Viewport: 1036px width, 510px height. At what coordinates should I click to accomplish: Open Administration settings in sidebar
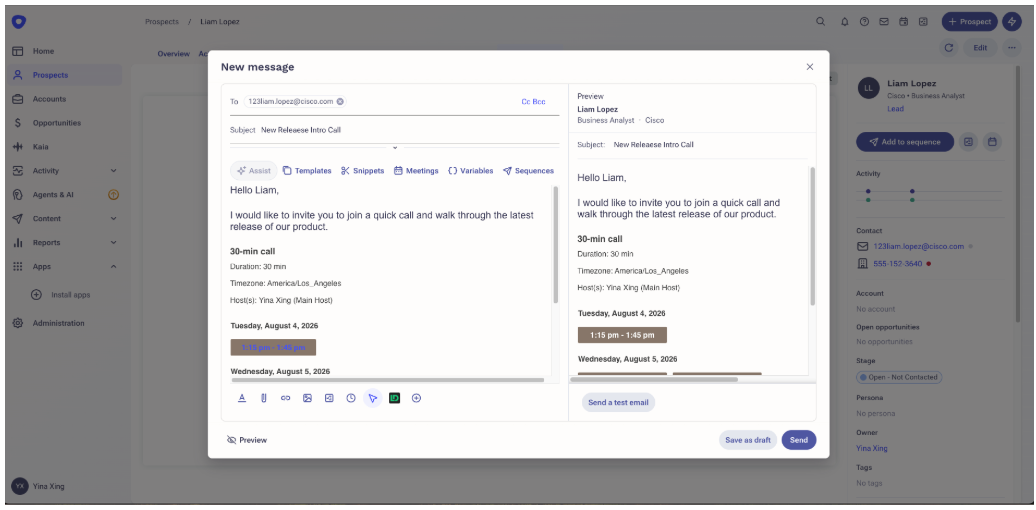(x=65, y=323)
